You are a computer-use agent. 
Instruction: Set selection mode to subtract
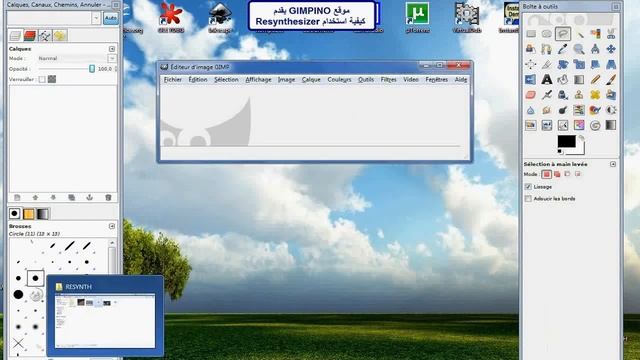tap(567, 174)
